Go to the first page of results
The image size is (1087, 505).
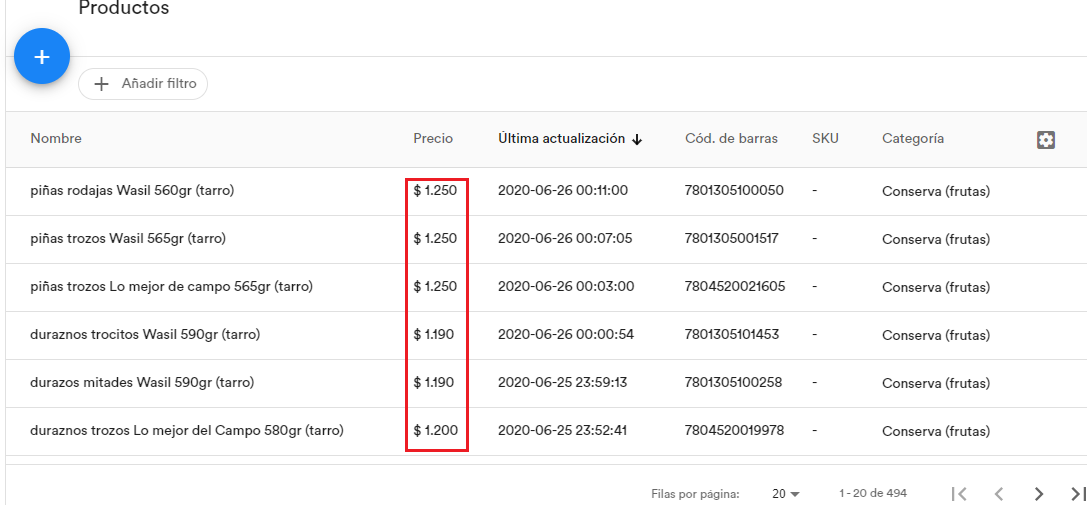[x=959, y=493]
